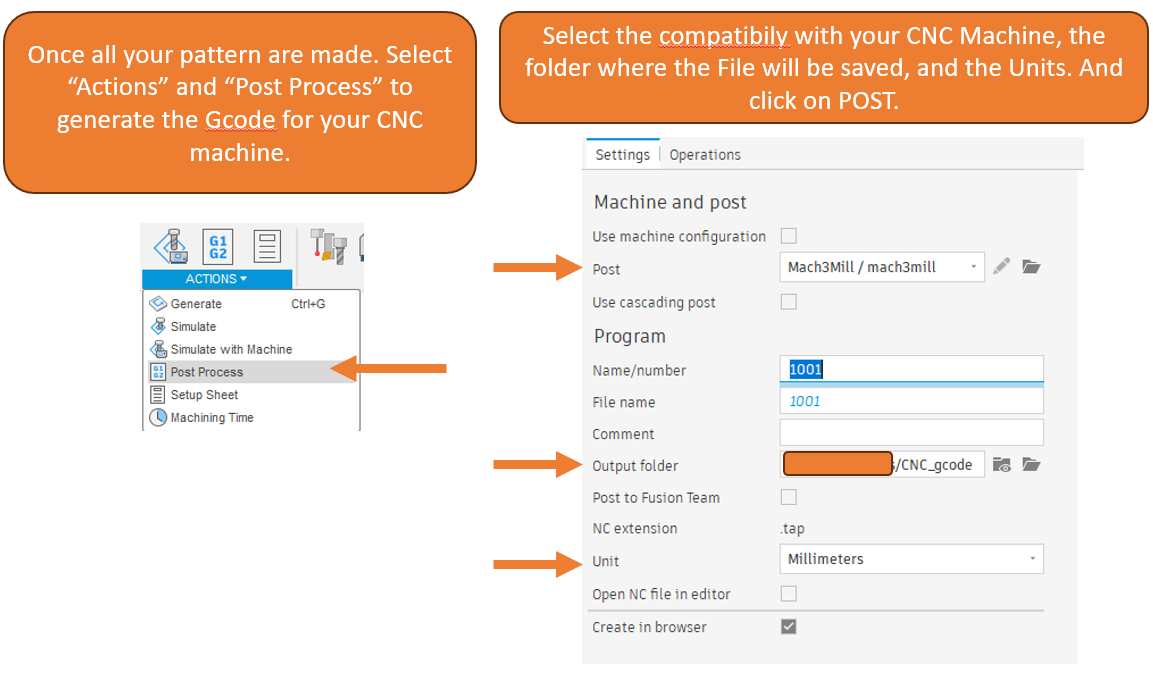Open the tool library icon in toolbar
Viewport: 1153px width, 679px height.
pos(327,246)
